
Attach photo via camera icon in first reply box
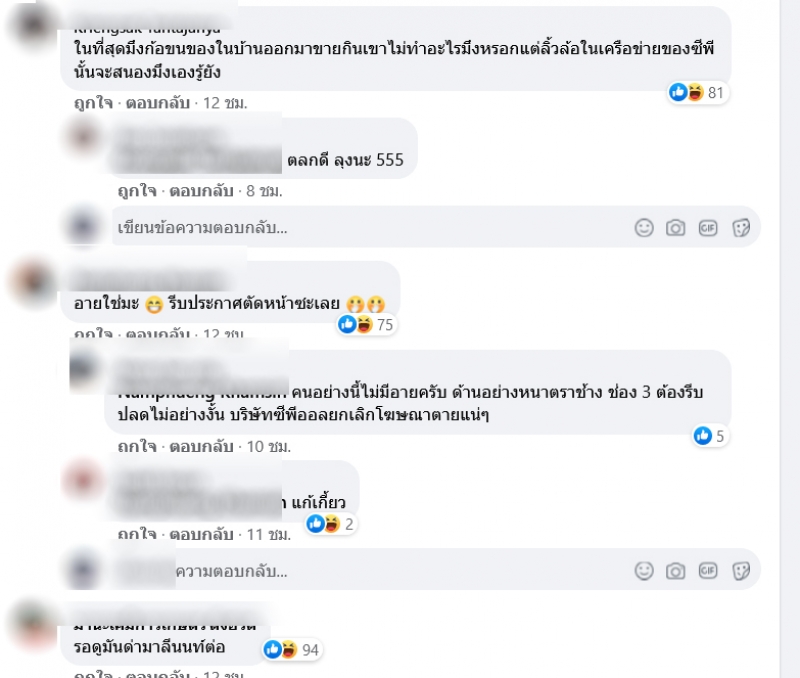coord(676,228)
